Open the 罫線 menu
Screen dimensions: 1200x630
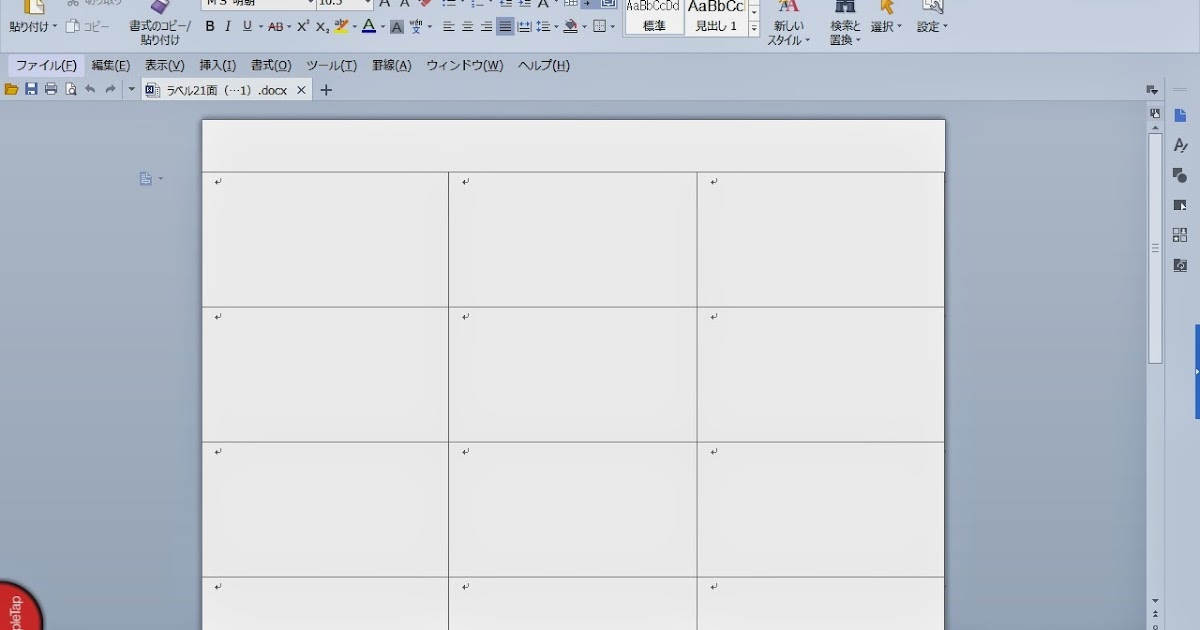[x=391, y=66]
